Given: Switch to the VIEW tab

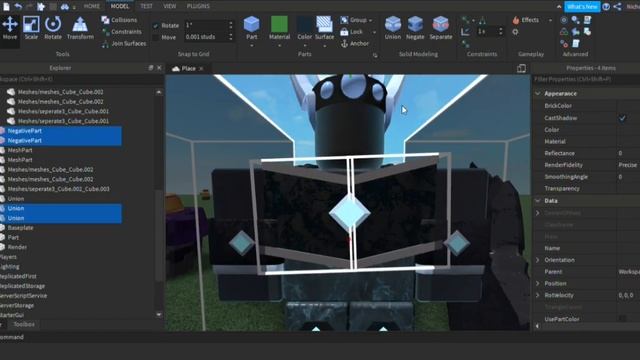Looking at the screenshot, I should pyautogui.click(x=170, y=6).
